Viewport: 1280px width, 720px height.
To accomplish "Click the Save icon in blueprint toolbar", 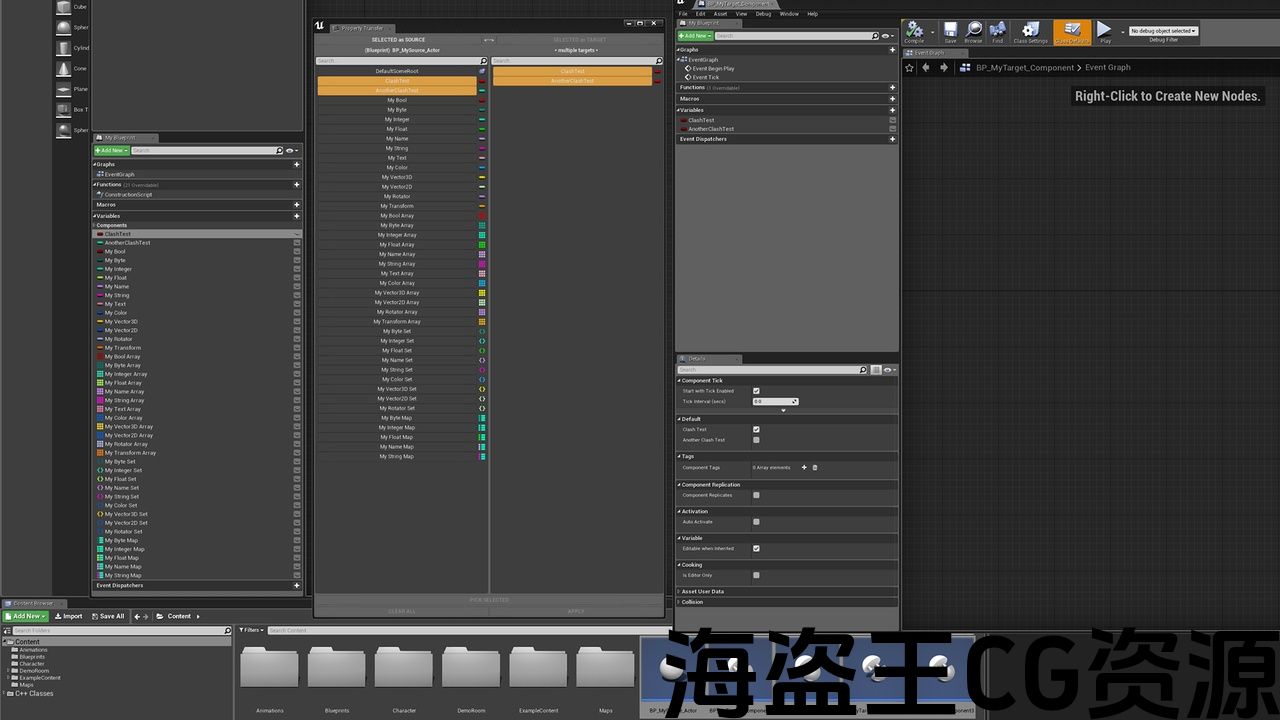I will point(950,32).
